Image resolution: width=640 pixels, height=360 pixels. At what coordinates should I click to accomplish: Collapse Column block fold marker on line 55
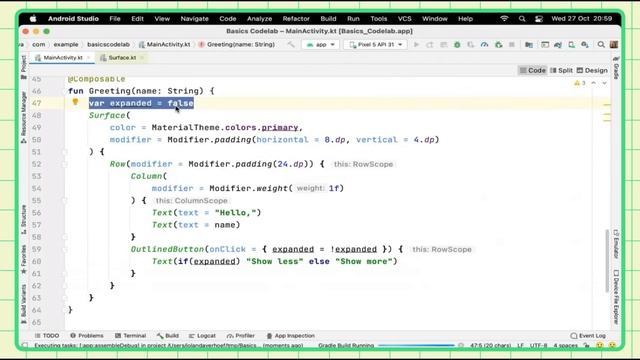(x=64, y=200)
